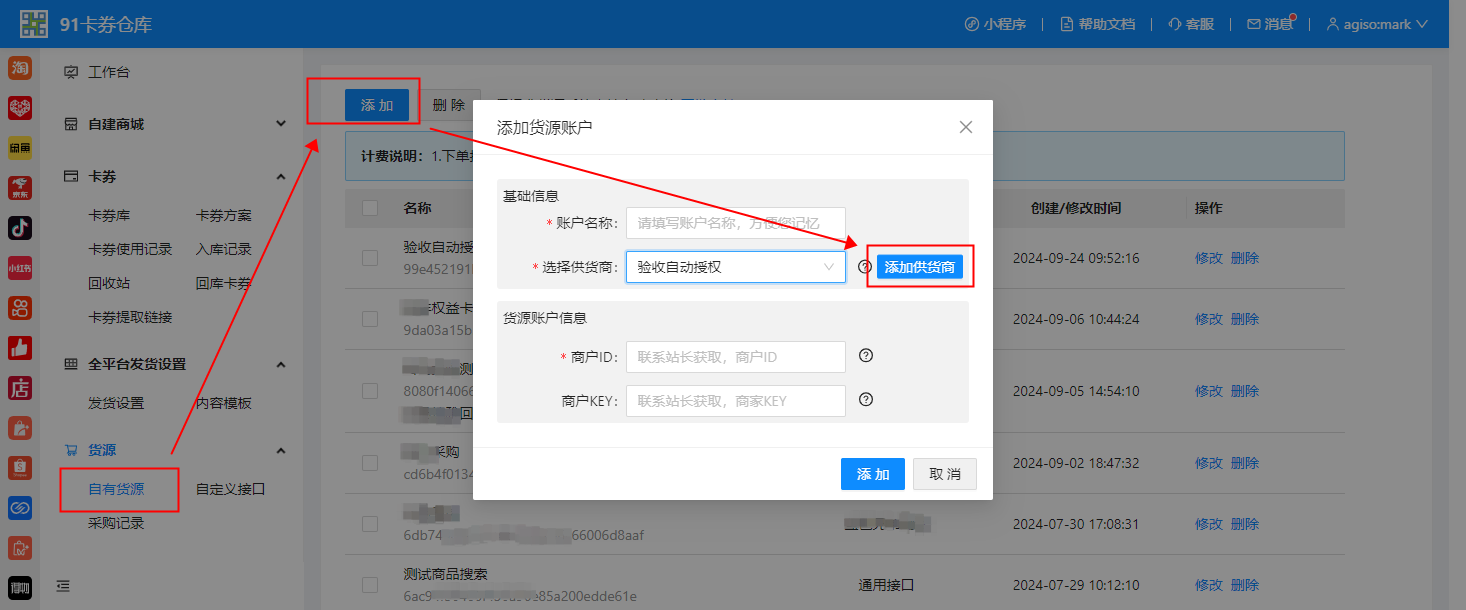Collapse the sidebar using the bottom menu icon
This screenshot has width=1466, height=610.
(x=63, y=586)
